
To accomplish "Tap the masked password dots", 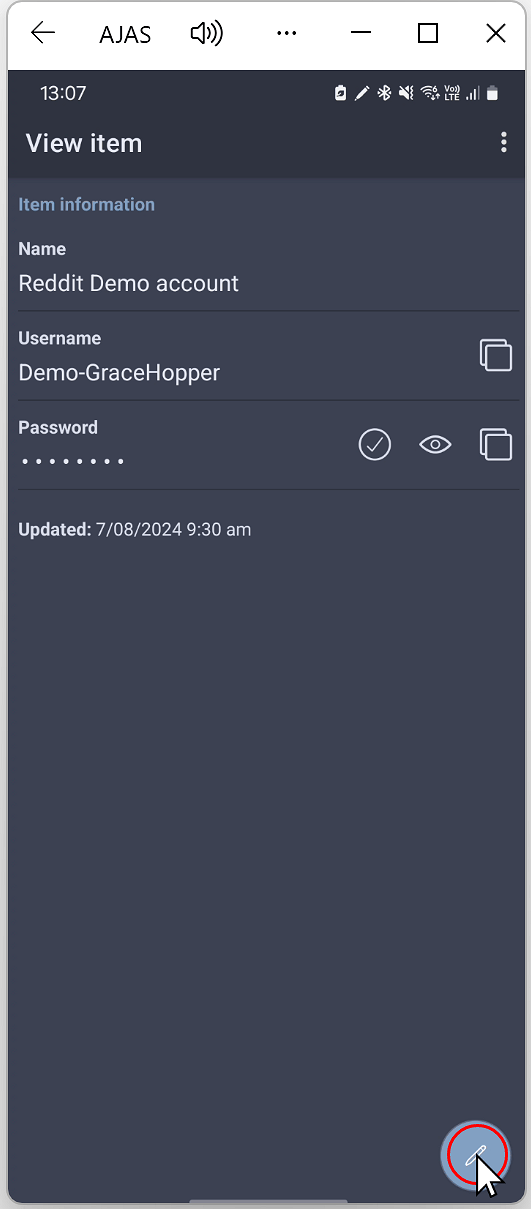I will click(x=72, y=462).
